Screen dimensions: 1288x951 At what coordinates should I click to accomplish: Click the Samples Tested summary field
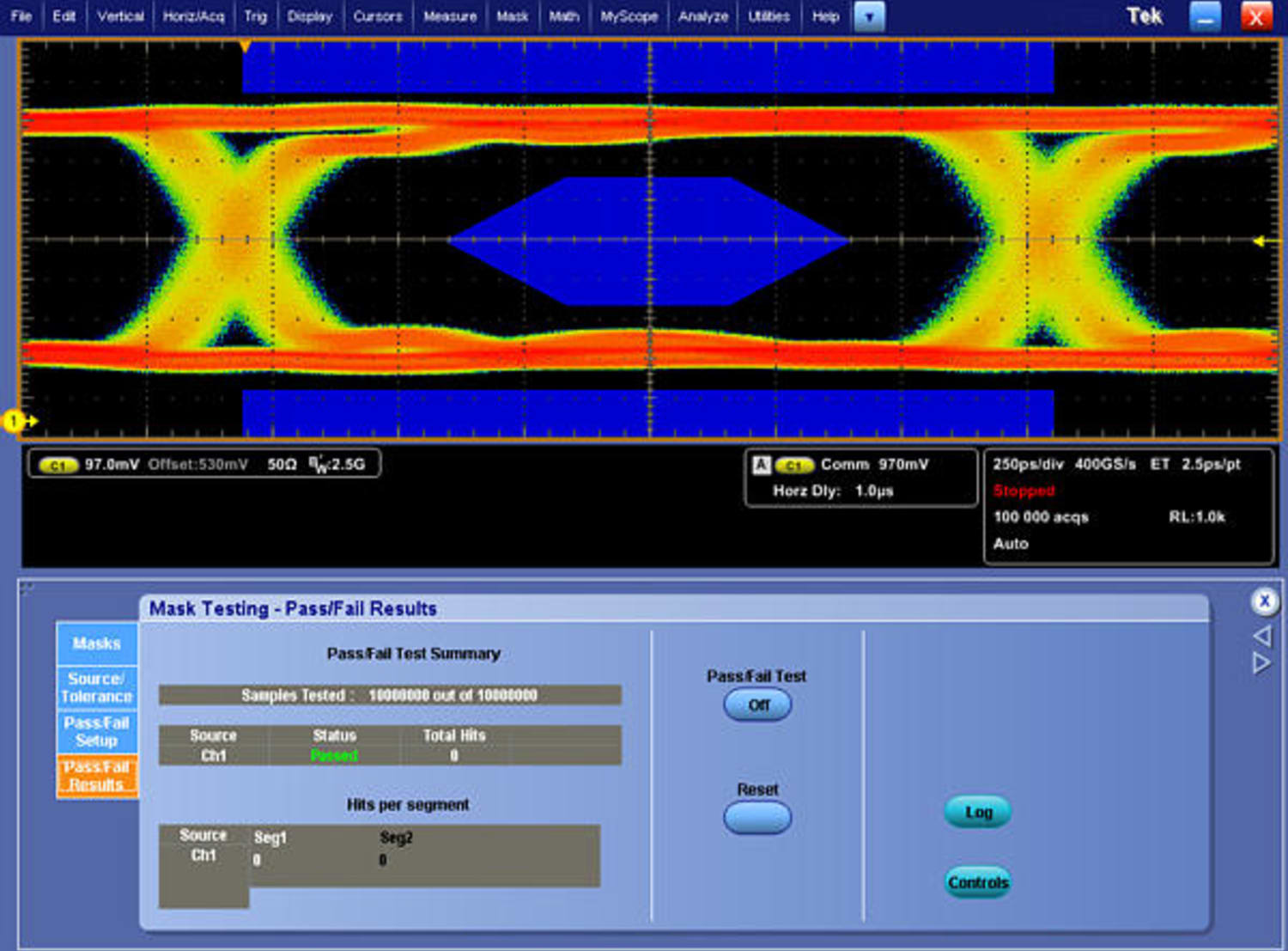(389, 695)
